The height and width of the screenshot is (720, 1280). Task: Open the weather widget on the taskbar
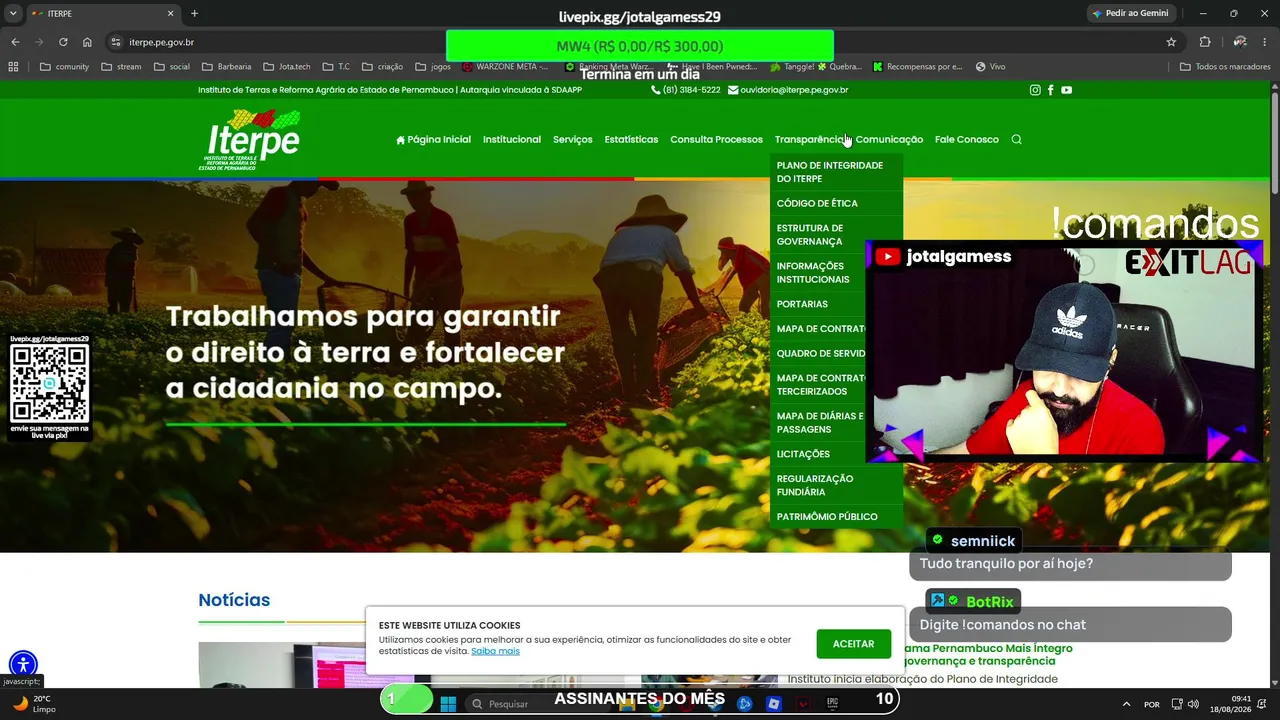tap(32, 704)
